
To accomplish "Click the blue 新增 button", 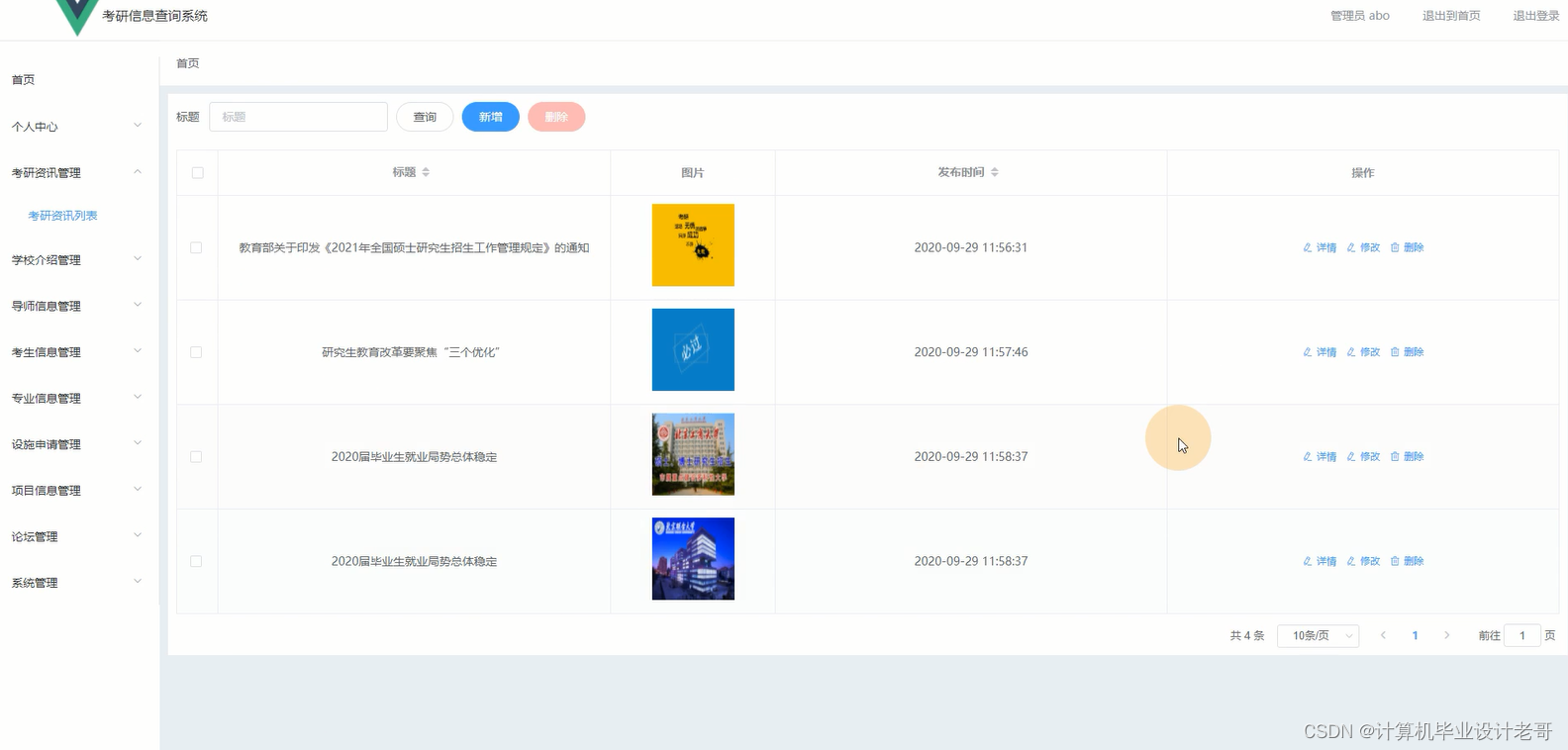I will click(x=491, y=117).
